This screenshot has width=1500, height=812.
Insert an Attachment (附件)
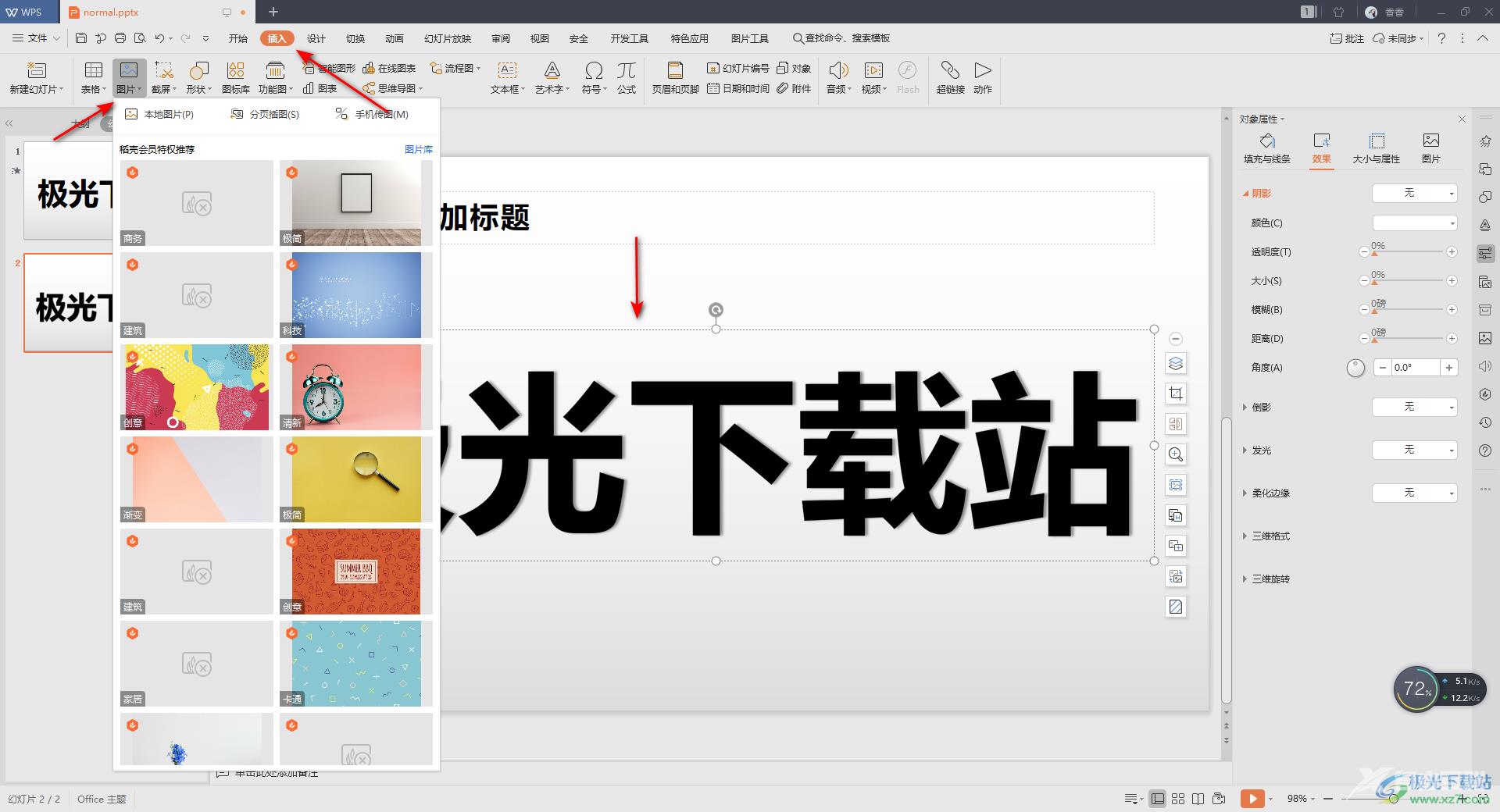coord(794,88)
